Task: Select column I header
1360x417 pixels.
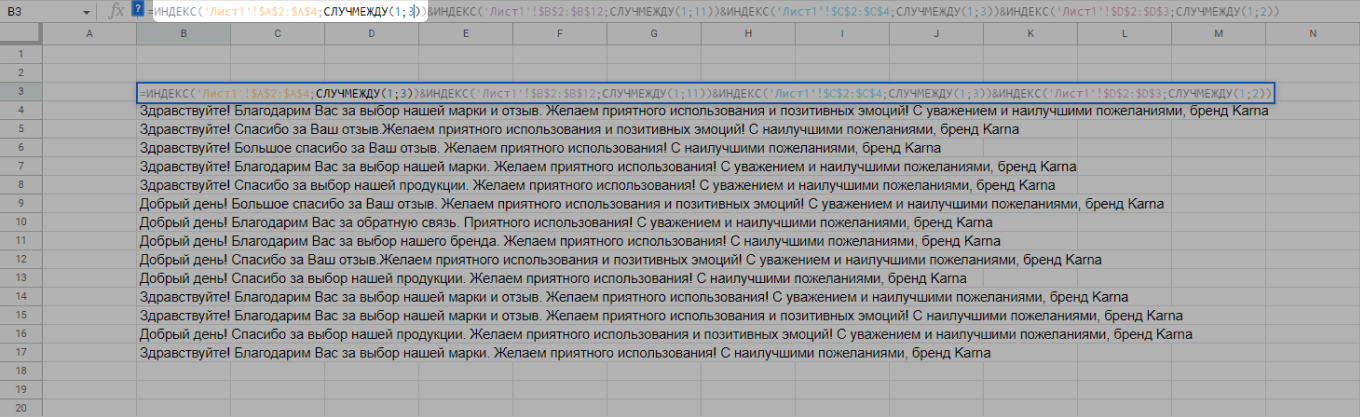Action: pyautogui.click(x=841, y=35)
